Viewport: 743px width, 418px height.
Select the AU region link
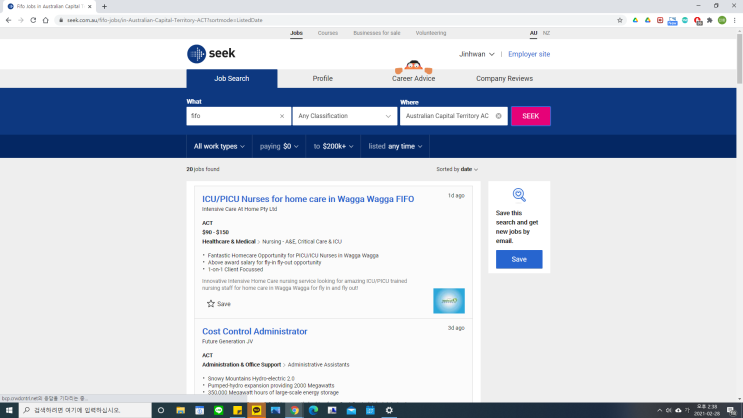pyautogui.click(x=534, y=33)
